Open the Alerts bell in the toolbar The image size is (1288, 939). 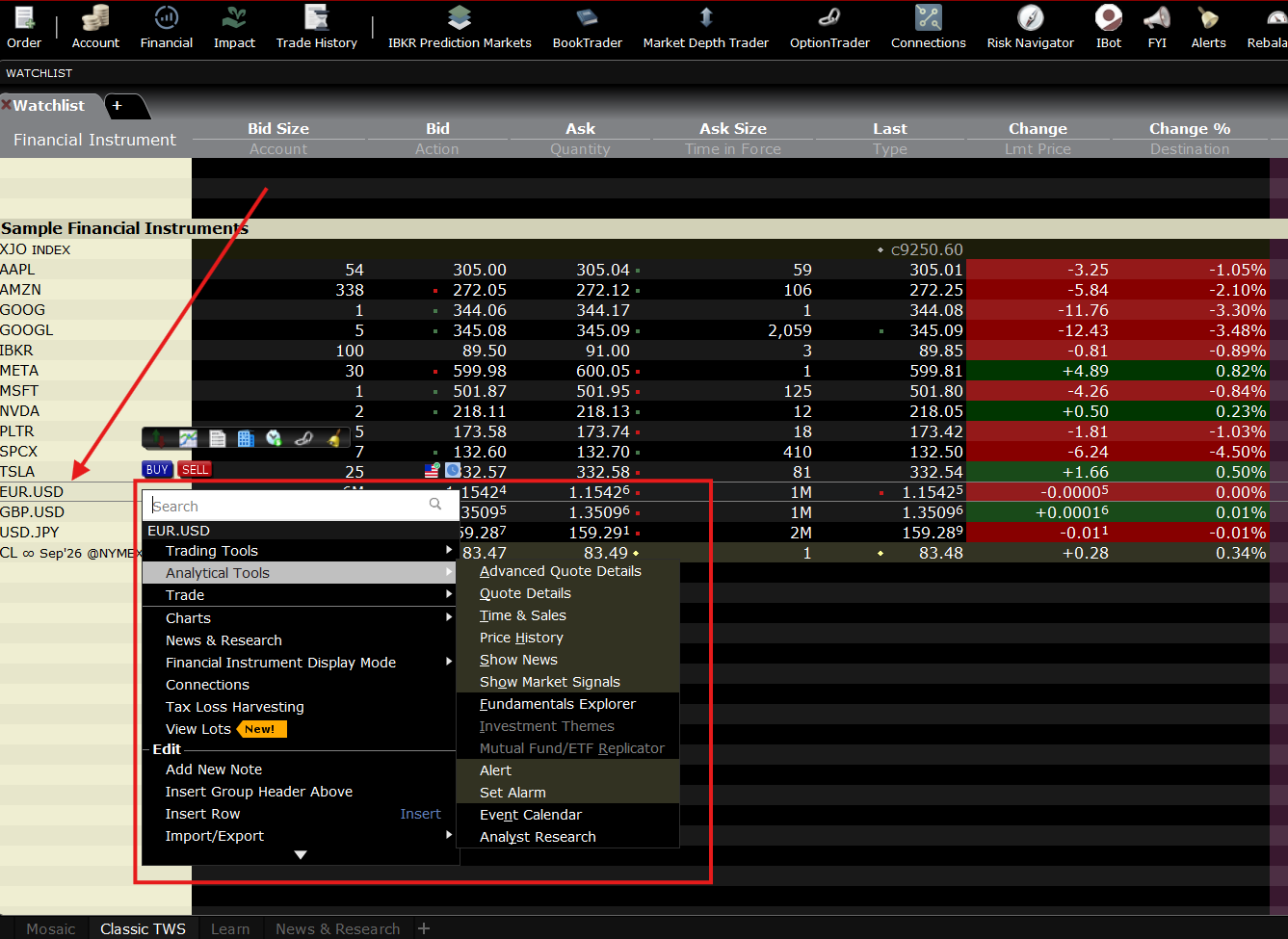coord(1208,26)
